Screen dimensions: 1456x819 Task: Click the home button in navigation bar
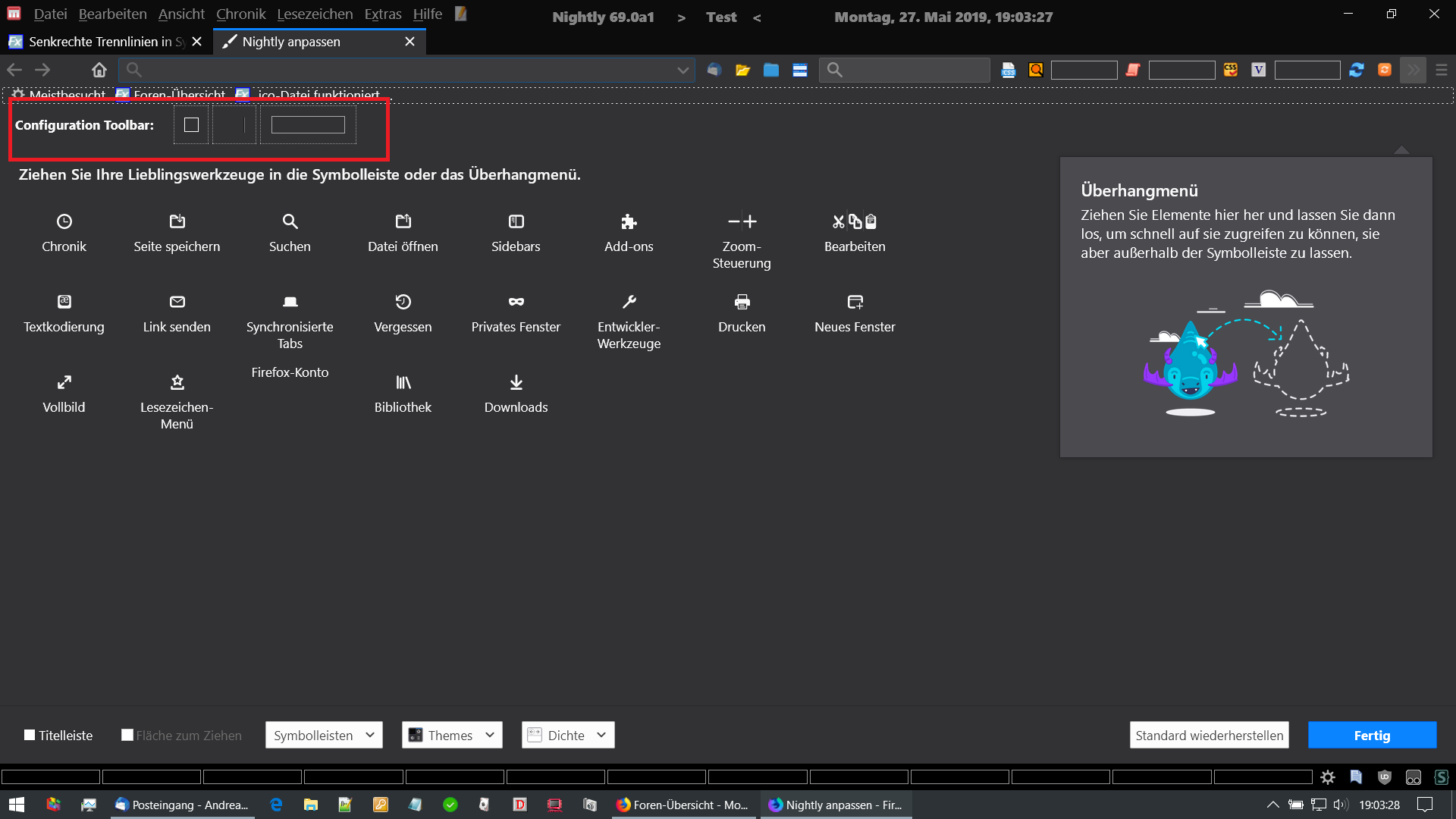tap(99, 70)
